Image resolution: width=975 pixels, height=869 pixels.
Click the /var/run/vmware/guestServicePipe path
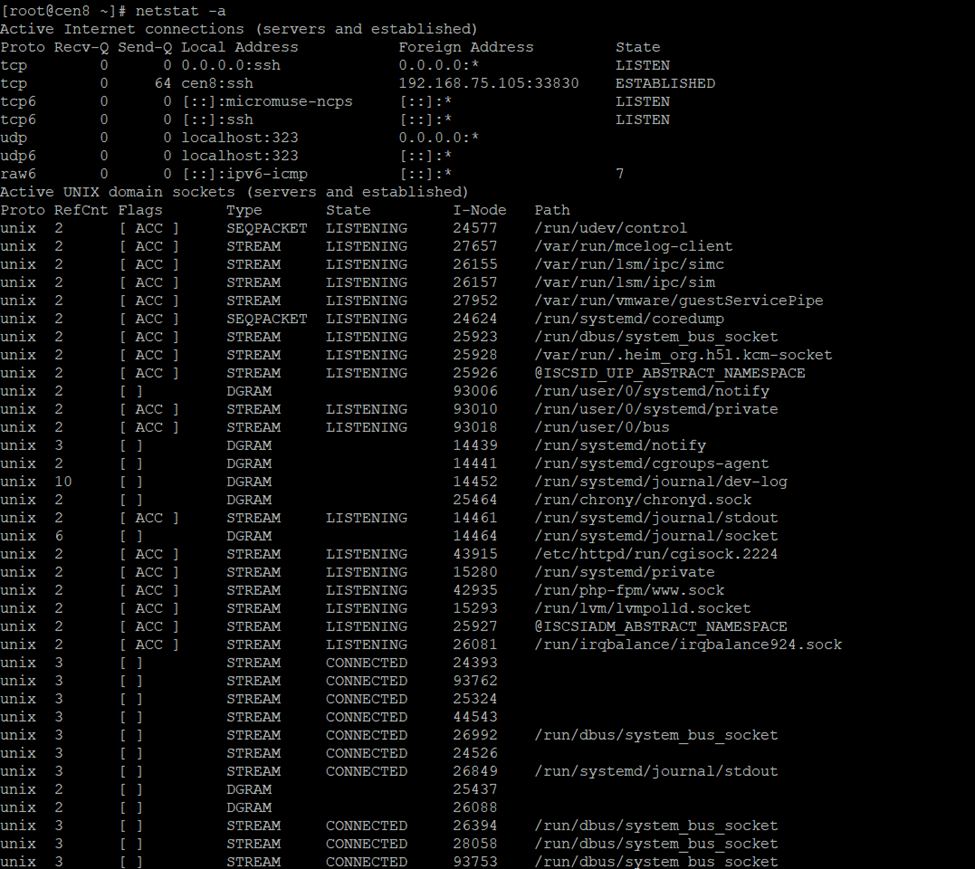pyautogui.click(x=678, y=300)
